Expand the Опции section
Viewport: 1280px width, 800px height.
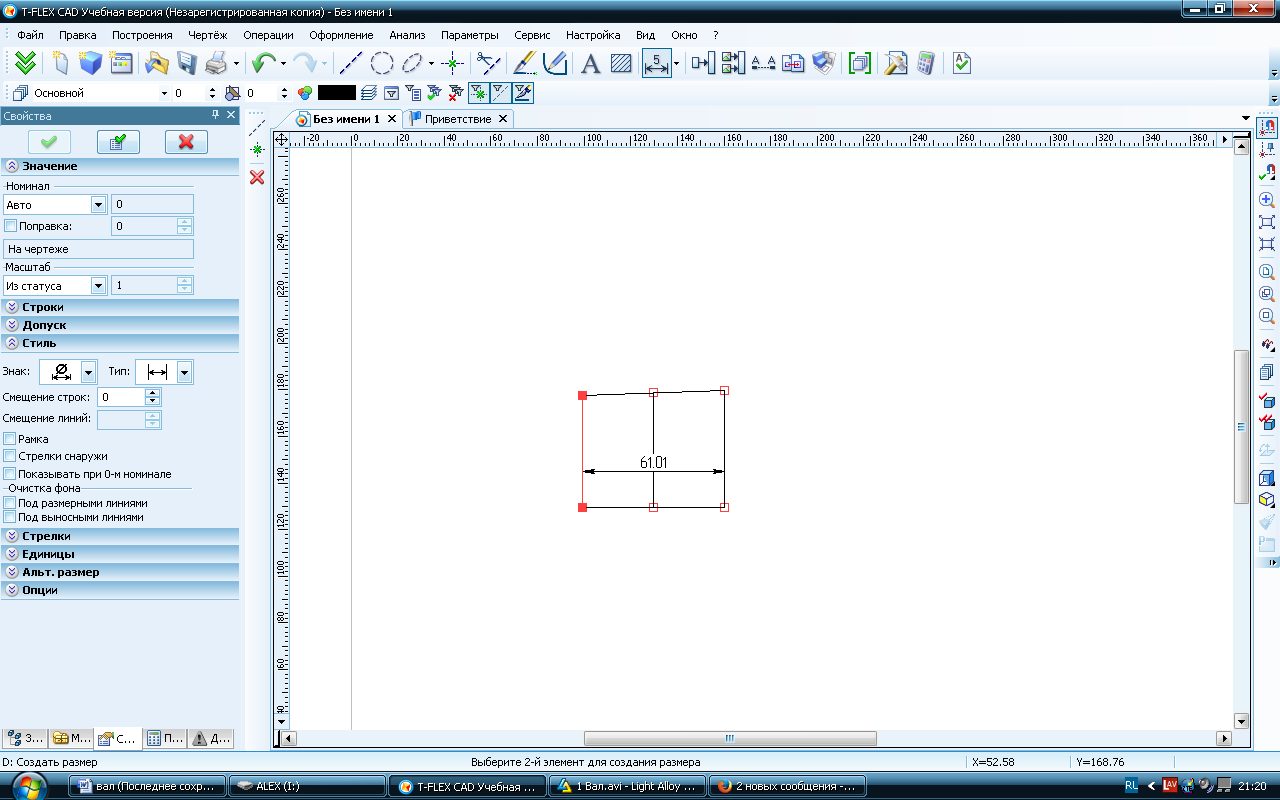point(120,590)
